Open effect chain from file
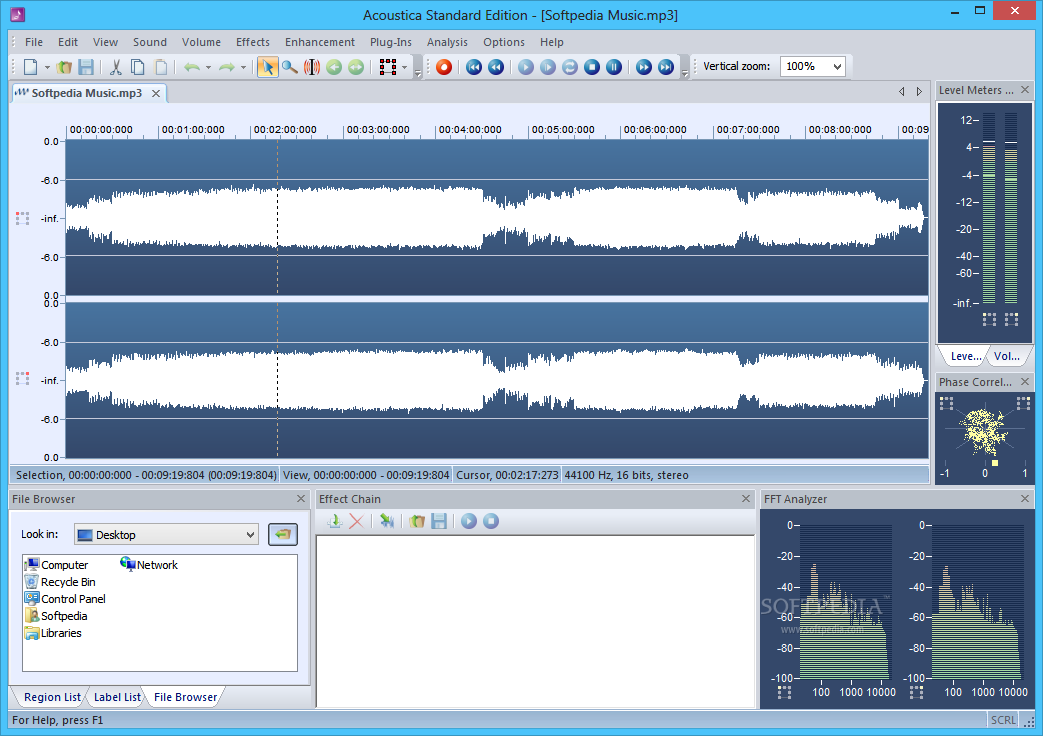This screenshot has width=1043, height=736. [x=417, y=521]
